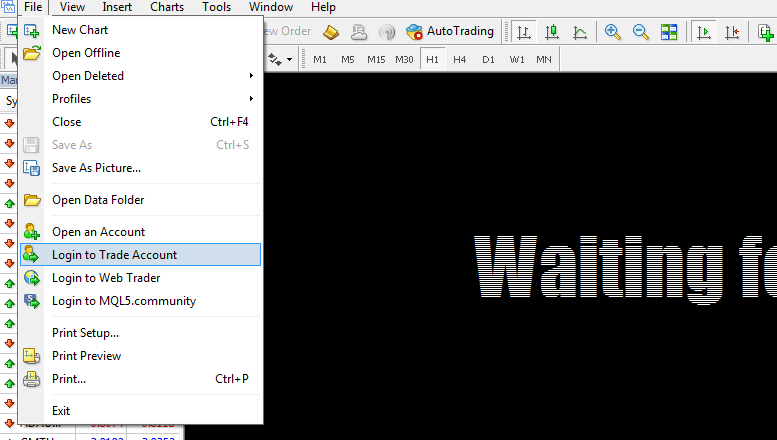Click the Open Offline folder icon
This screenshot has height=440, width=777.
point(32,53)
